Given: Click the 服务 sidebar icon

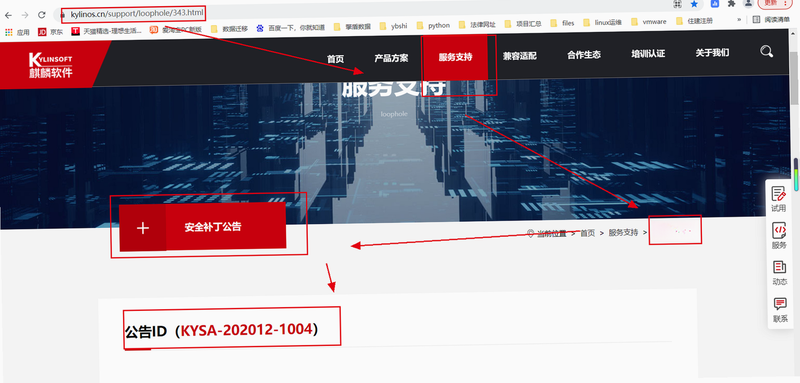Looking at the screenshot, I should click(x=779, y=236).
